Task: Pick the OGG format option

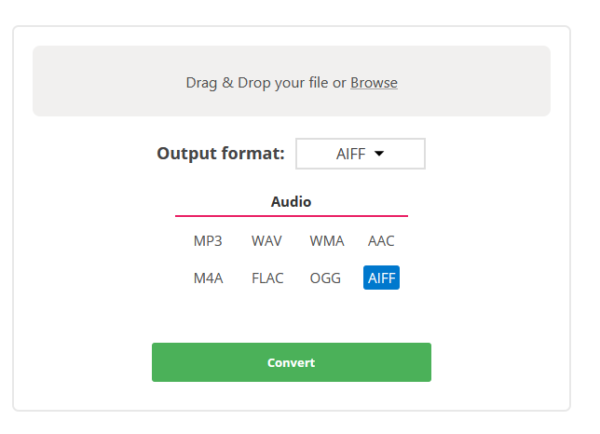Action: click(x=325, y=278)
